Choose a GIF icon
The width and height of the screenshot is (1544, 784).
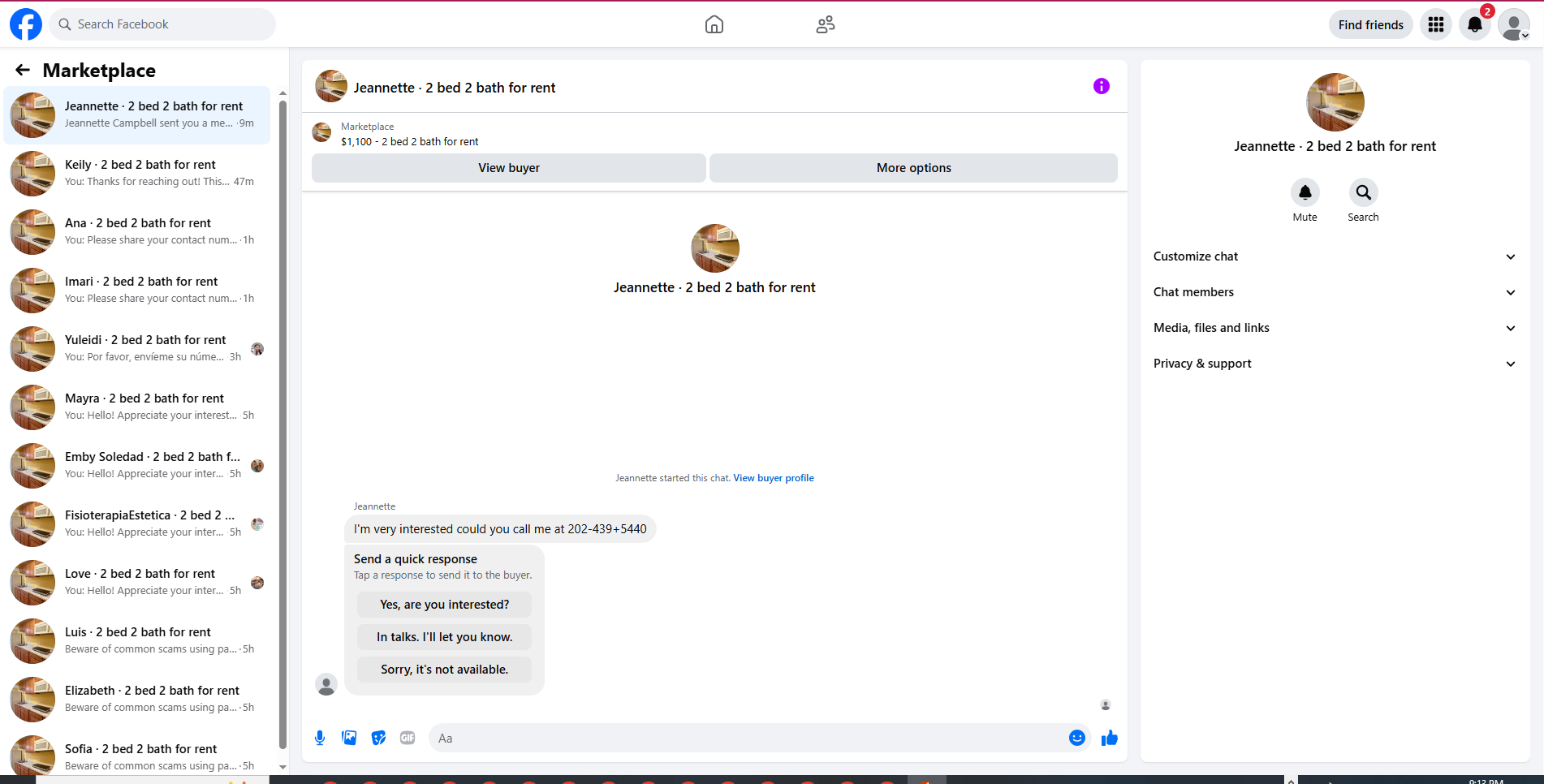(x=408, y=738)
